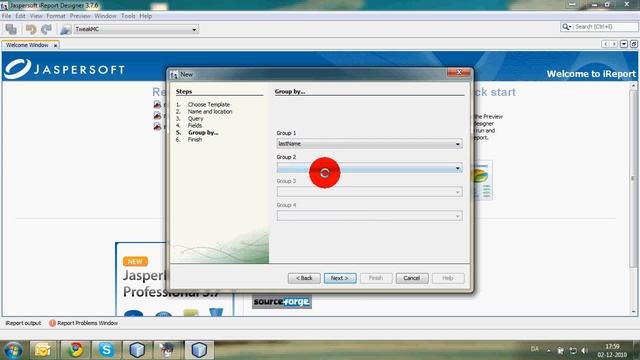The height and width of the screenshot is (360, 640).
Task: Open the Window menu
Action: point(105,16)
